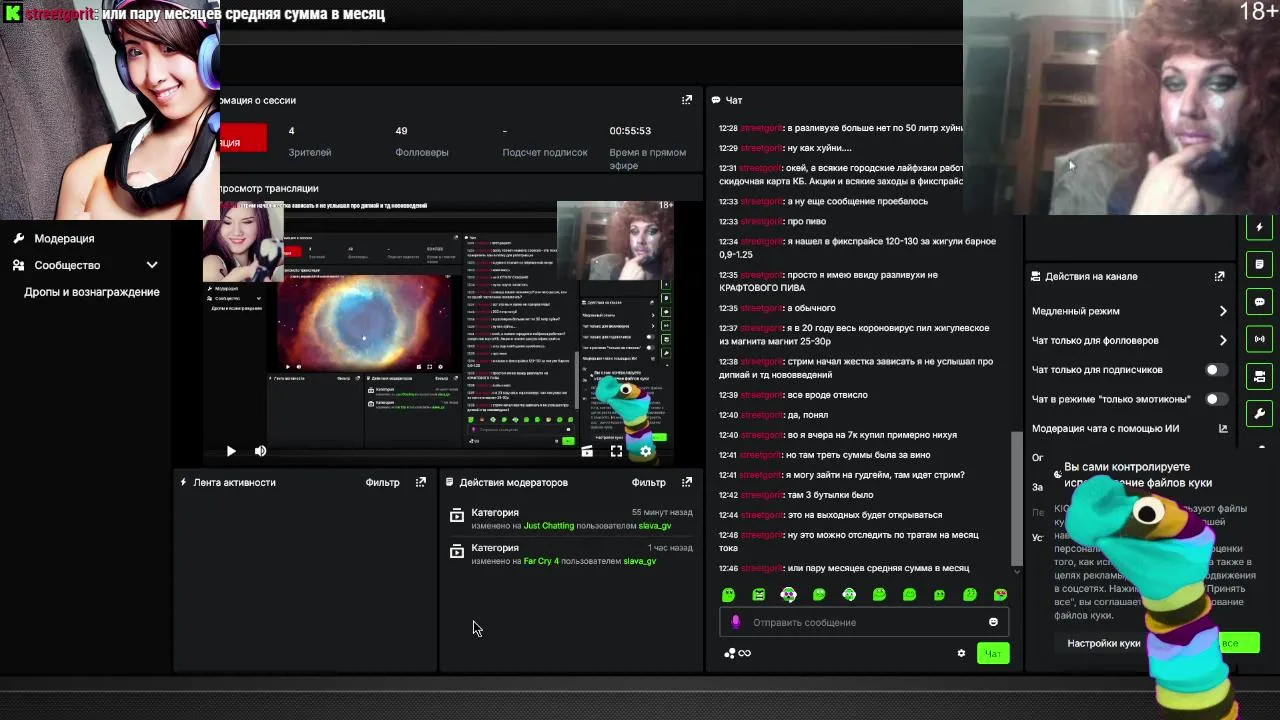Toggle theater mode in stream preview
The height and width of the screenshot is (720, 1280).
(587, 451)
